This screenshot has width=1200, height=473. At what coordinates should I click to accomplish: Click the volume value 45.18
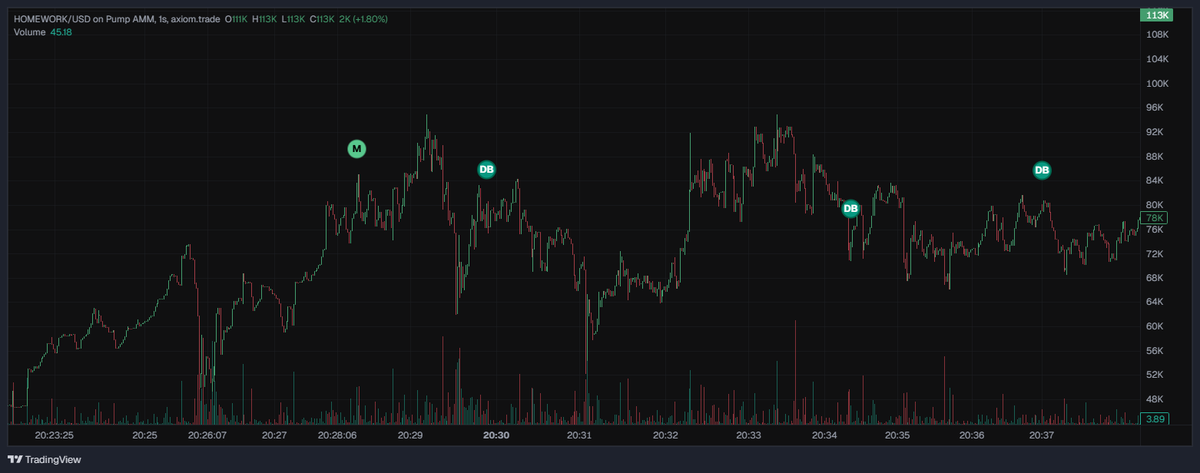click(x=61, y=32)
